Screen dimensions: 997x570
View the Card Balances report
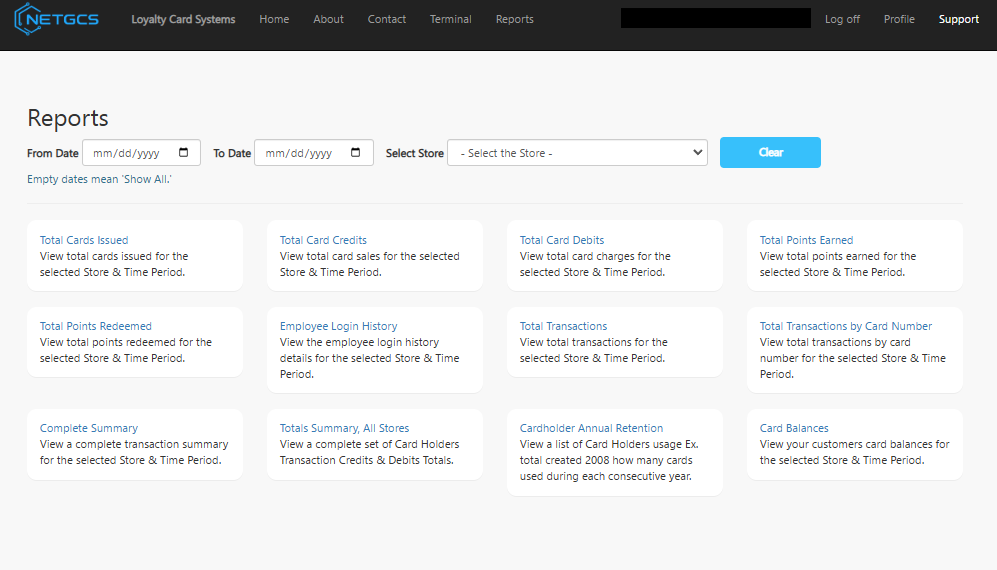point(794,428)
